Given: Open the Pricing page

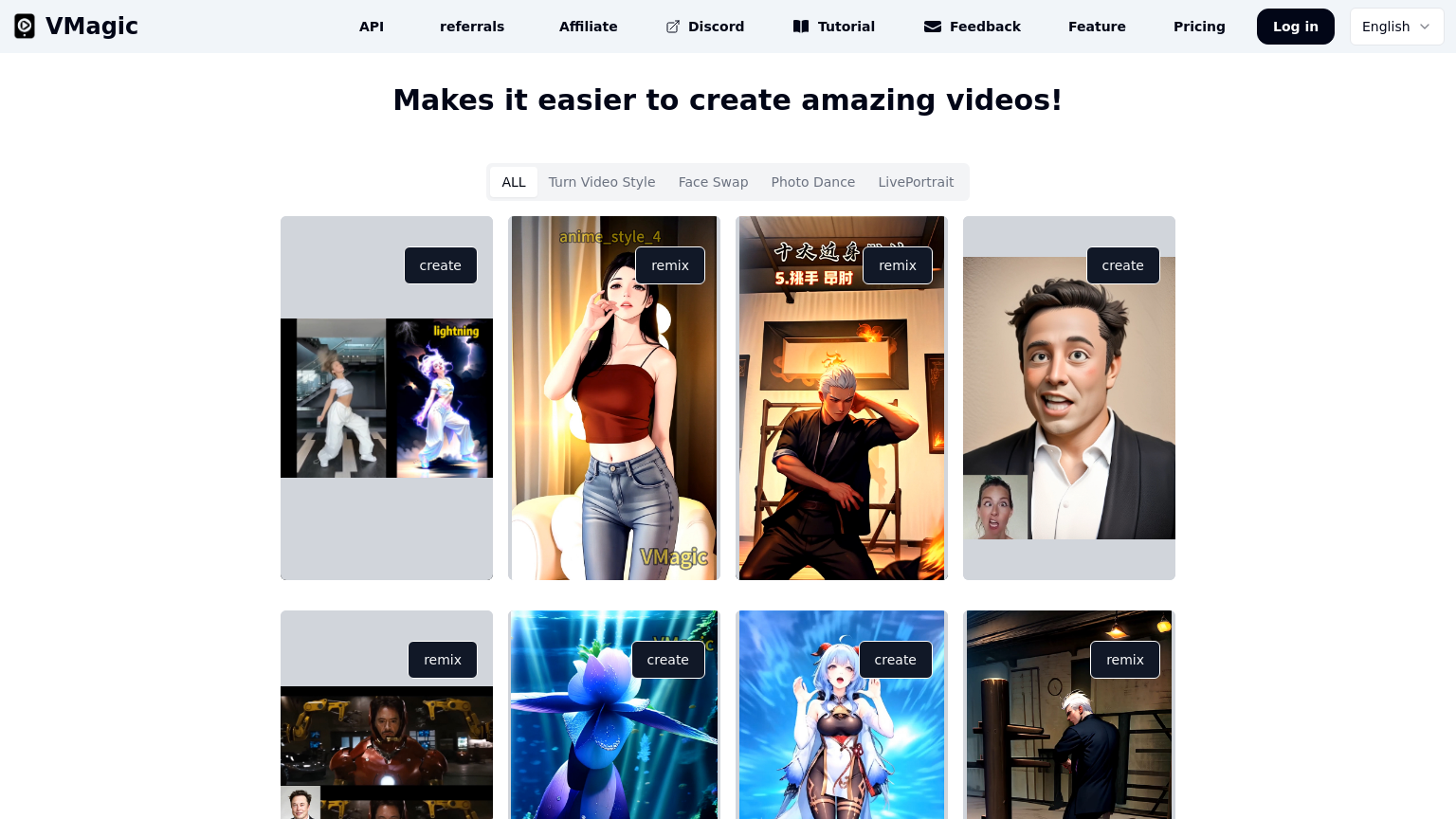Looking at the screenshot, I should 1199,27.
